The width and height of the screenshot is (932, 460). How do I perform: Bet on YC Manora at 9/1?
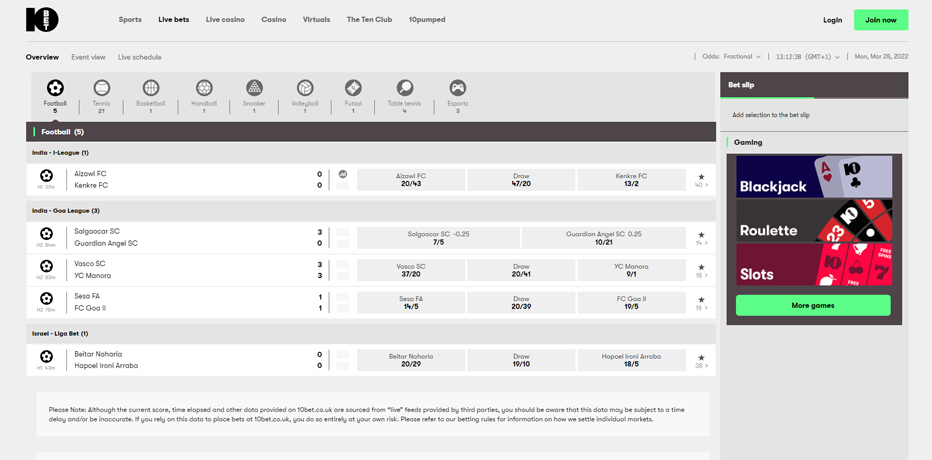point(631,270)
